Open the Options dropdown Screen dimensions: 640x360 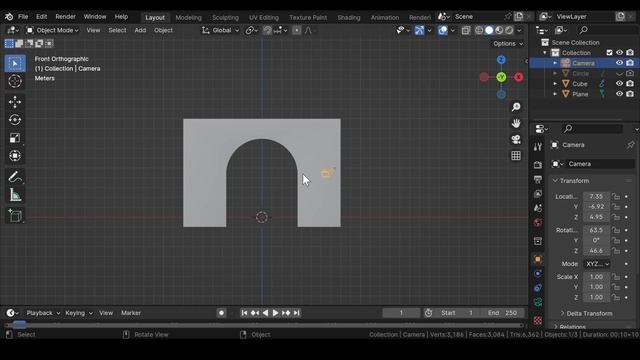[508, 44]
